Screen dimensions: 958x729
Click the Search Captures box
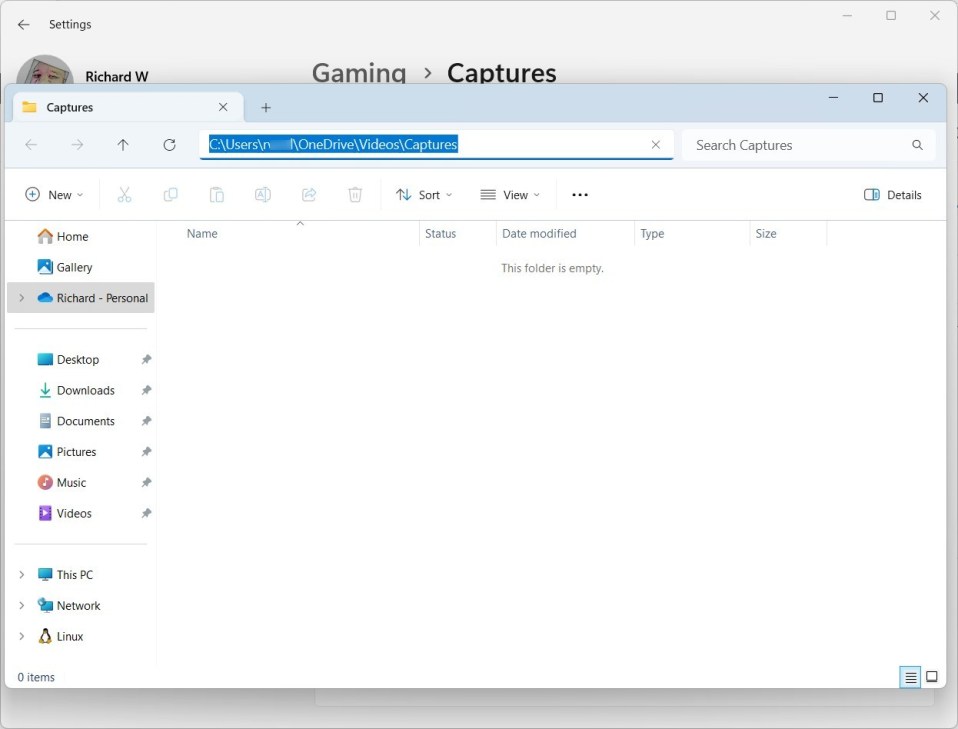click(x=808, y=145)
